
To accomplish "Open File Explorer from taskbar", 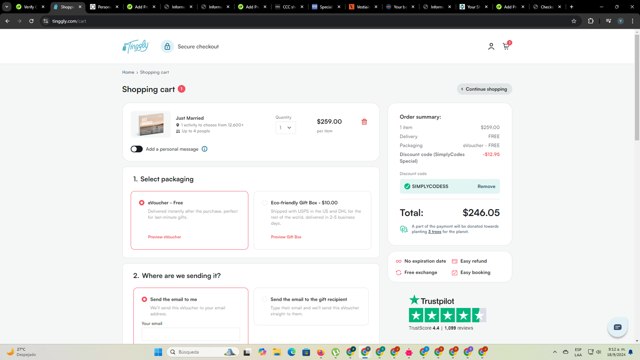I will (x=277, y=352).
